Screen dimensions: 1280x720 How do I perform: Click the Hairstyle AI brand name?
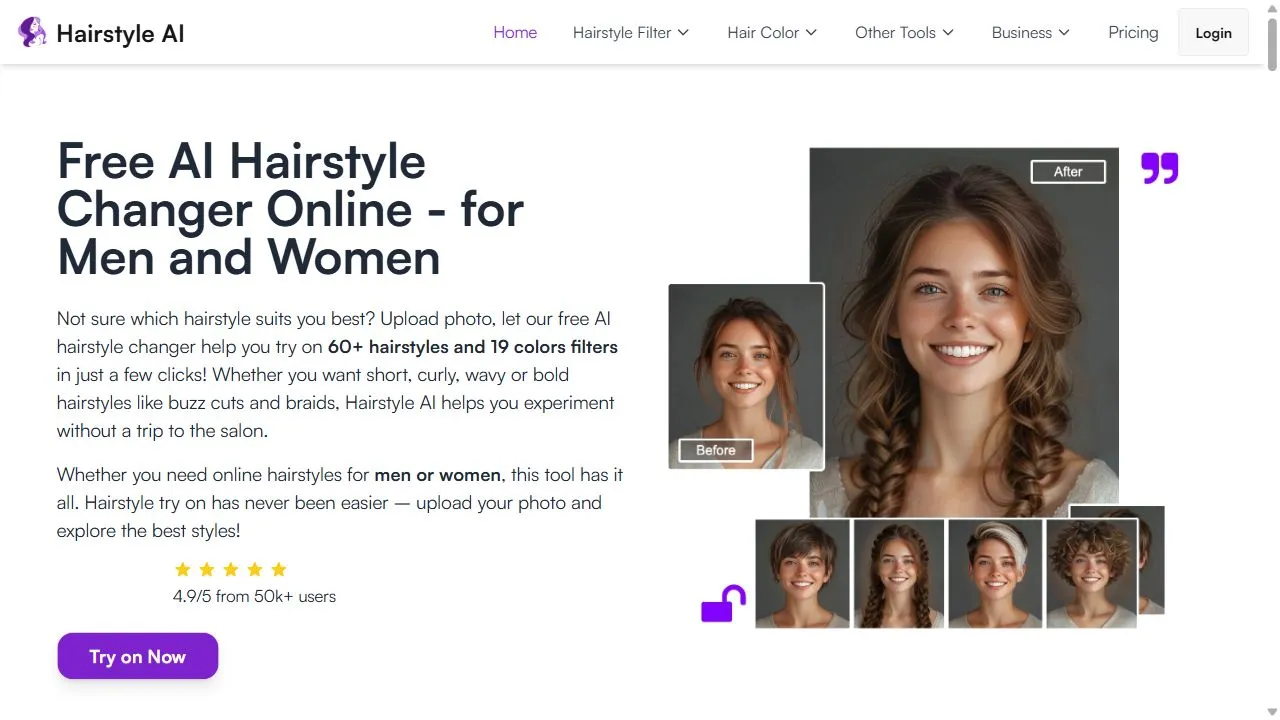(x=120, y=33)
